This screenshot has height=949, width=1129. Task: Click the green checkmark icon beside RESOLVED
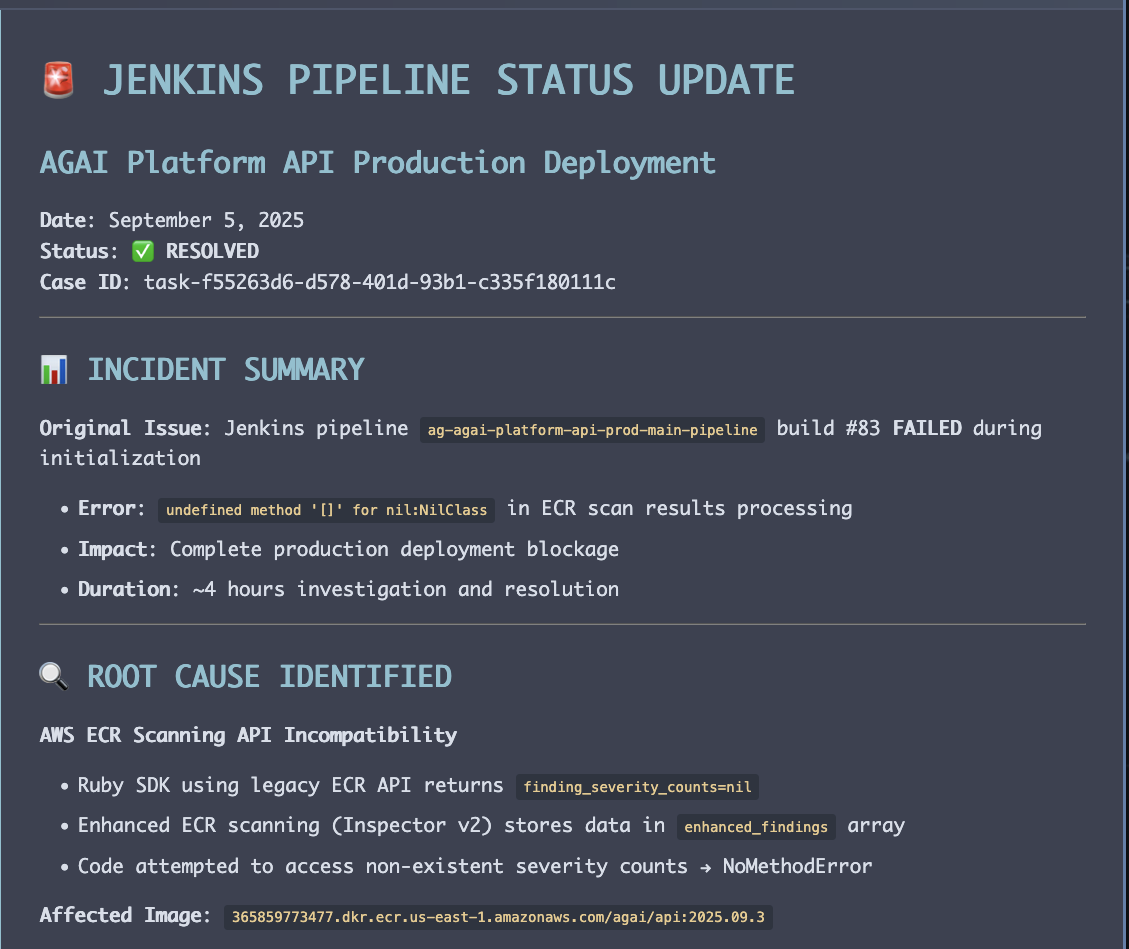142,251
